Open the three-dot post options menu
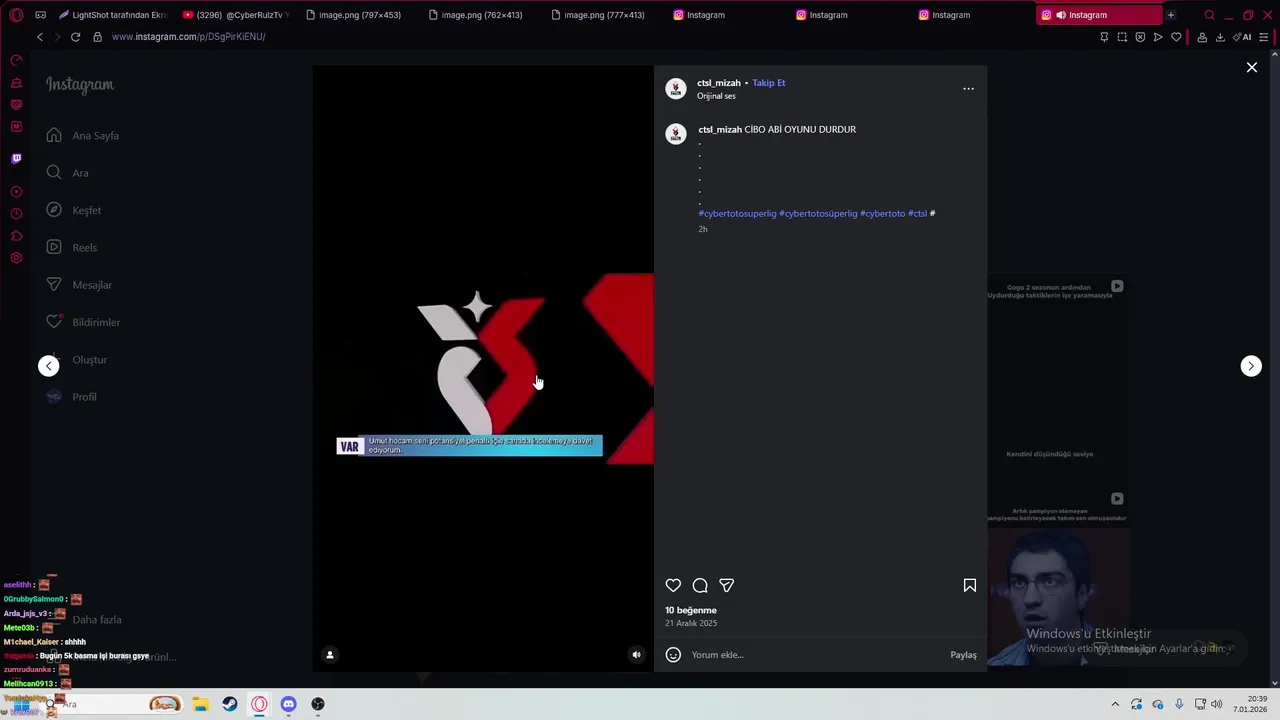 [x=968, y=89]
